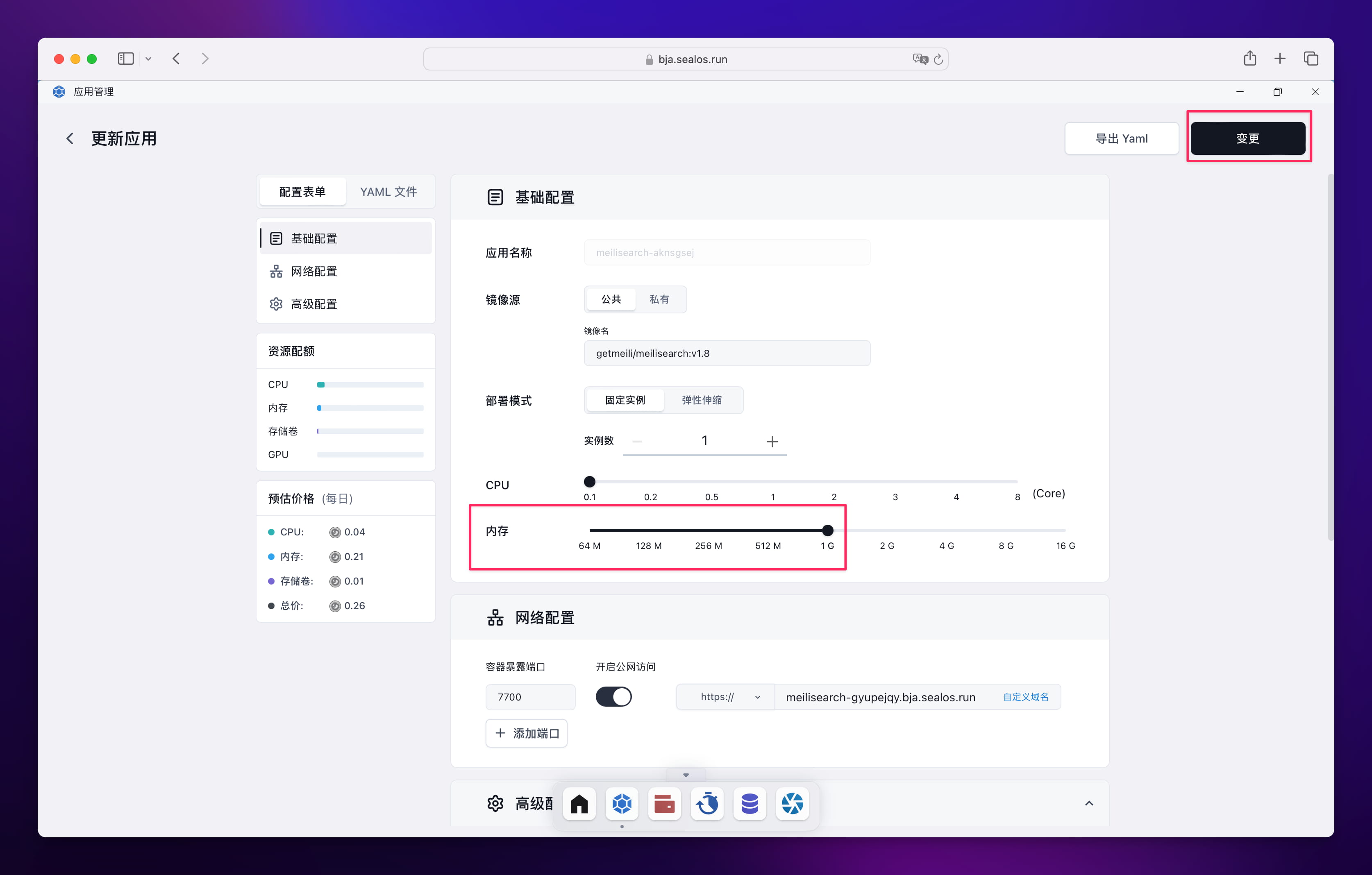The height and width of the screenshot is (875, 1372).
Task: Open the home icon in the dock
Action: pos(579,804)
